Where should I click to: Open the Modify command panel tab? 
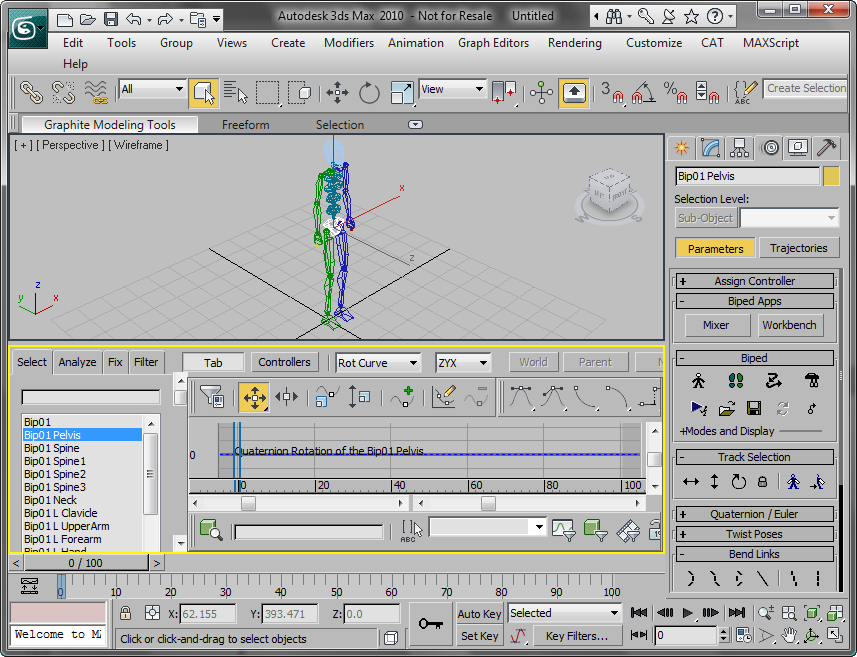(x=710, y=148)
